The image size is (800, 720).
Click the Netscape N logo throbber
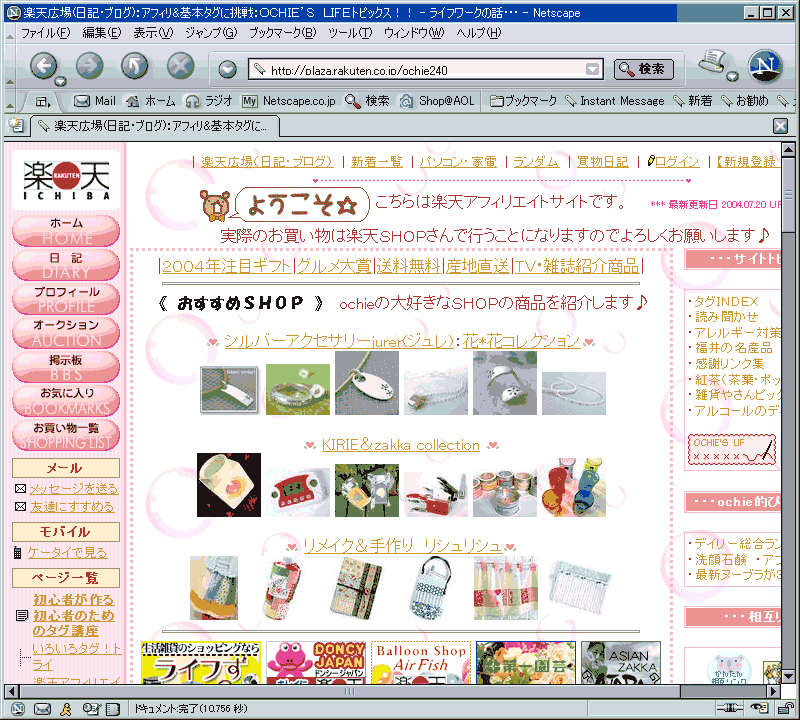click(x=765, y=66)
